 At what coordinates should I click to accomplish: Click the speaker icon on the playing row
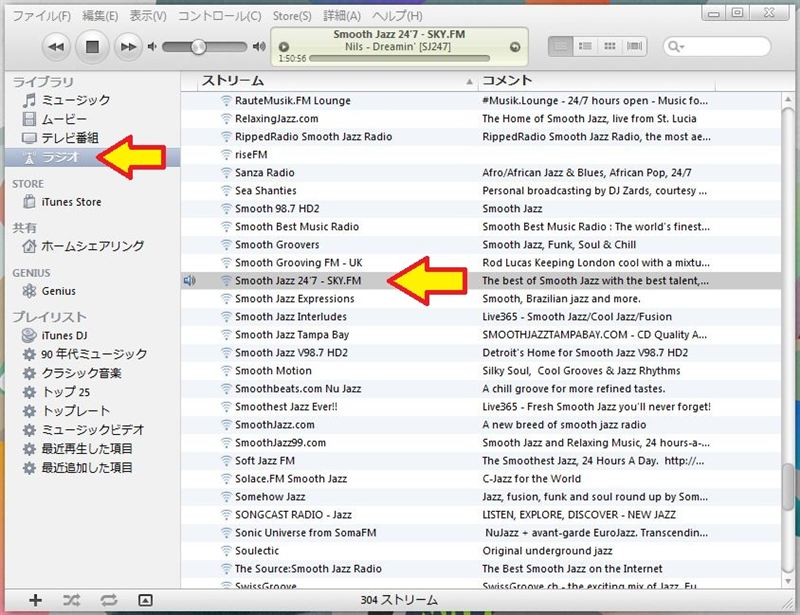coord(189,281)
